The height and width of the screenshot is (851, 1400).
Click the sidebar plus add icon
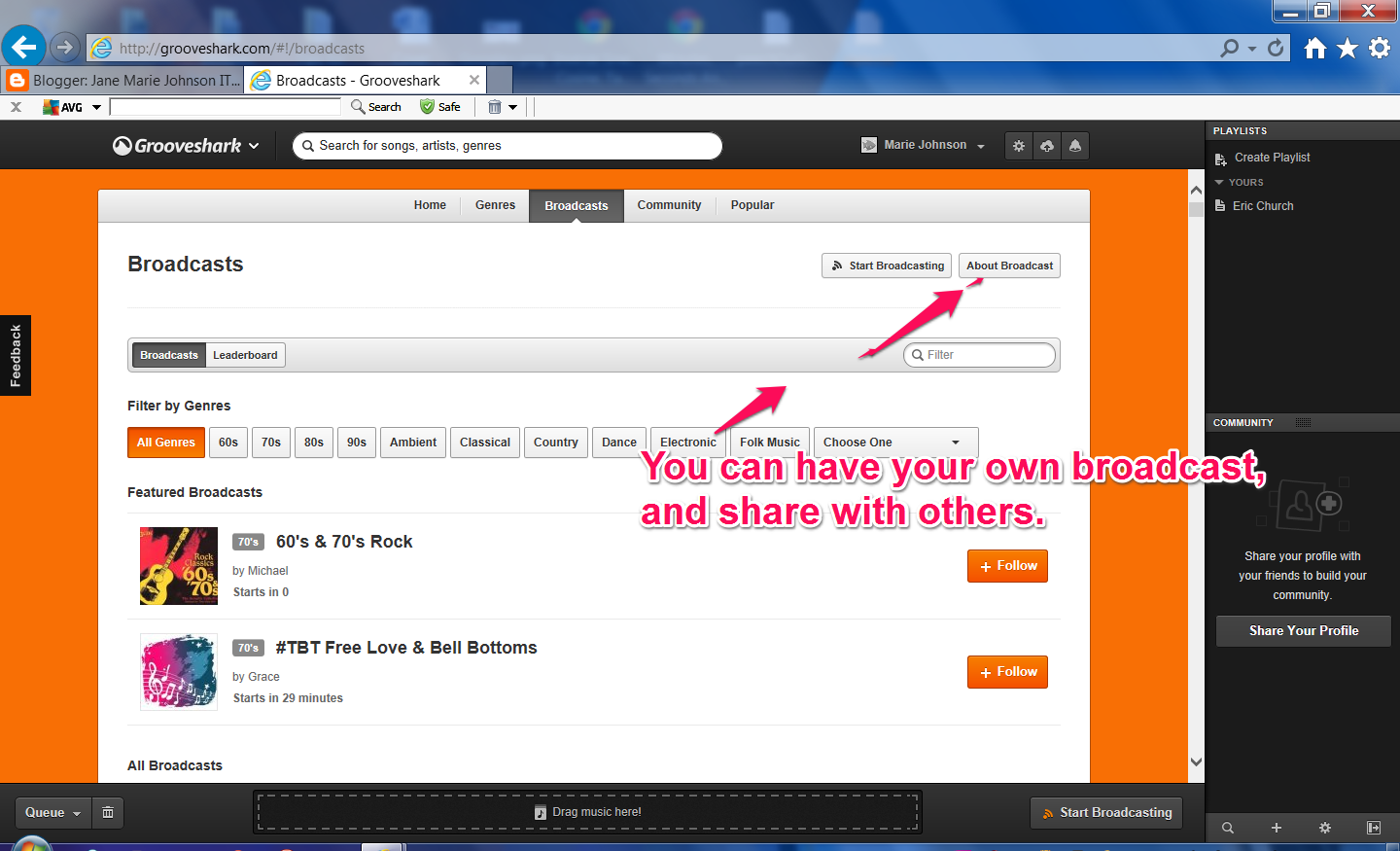click(1277, 828)
